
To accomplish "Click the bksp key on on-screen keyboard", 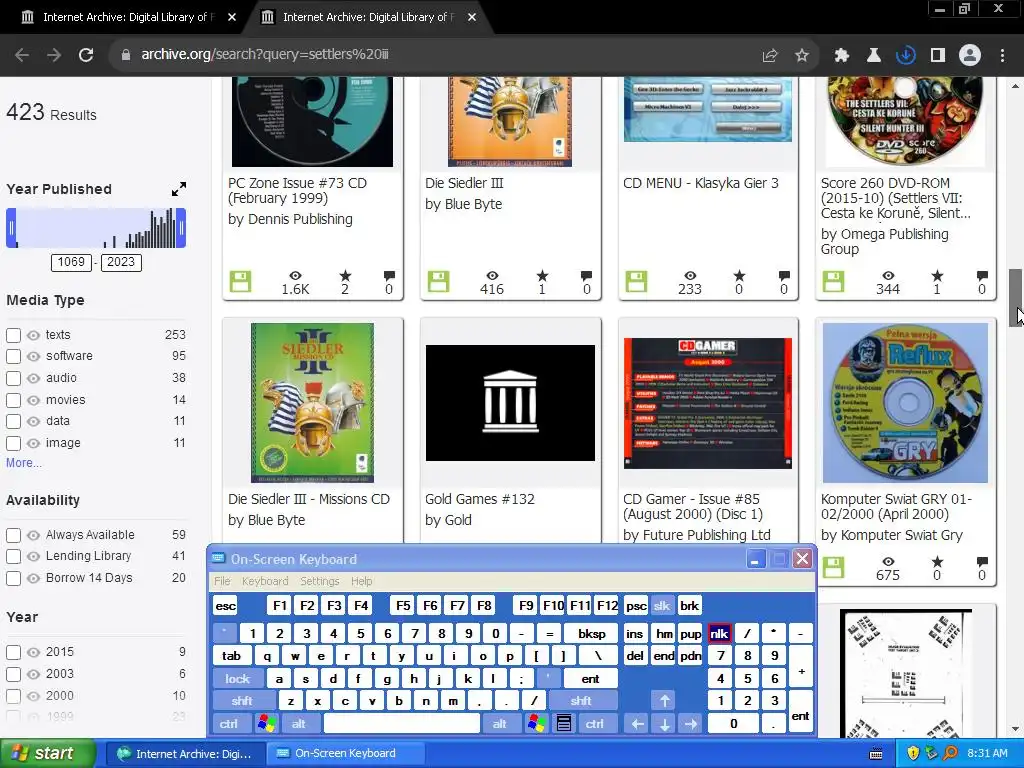I will pos(592,633).
